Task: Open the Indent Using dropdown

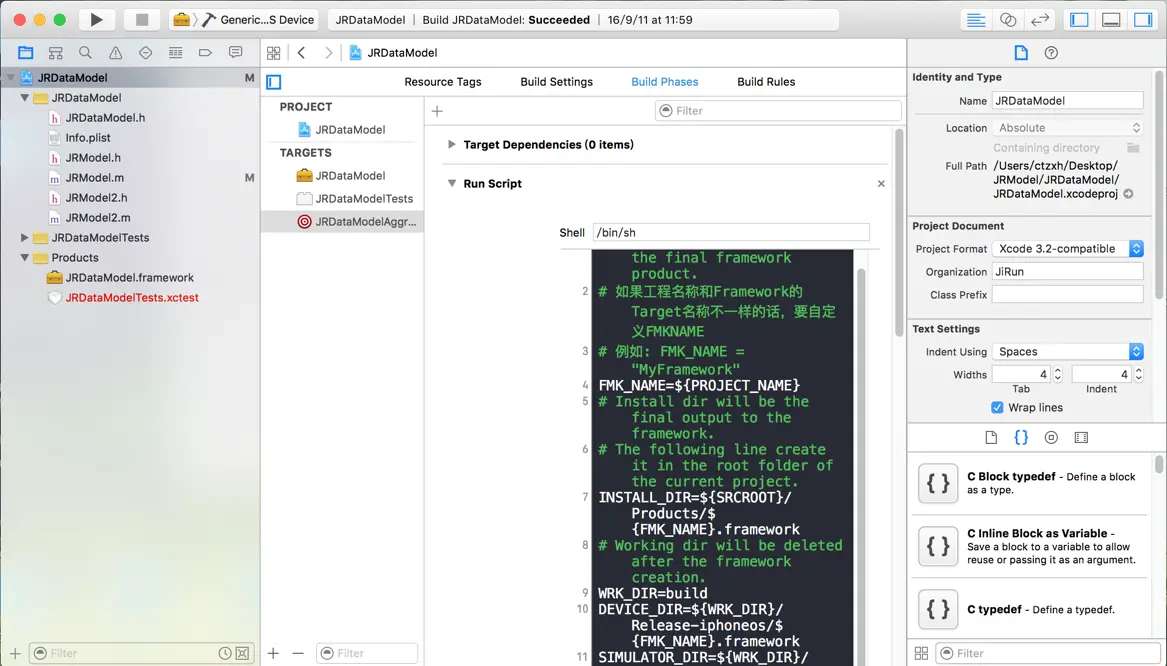Action: pyautogui.click(x=1068, y=352)
